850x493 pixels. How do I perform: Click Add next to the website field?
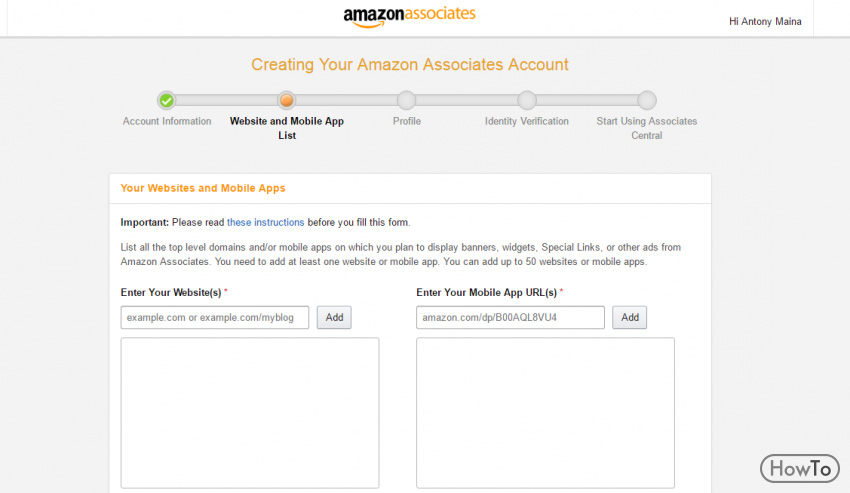coord(334,317)
